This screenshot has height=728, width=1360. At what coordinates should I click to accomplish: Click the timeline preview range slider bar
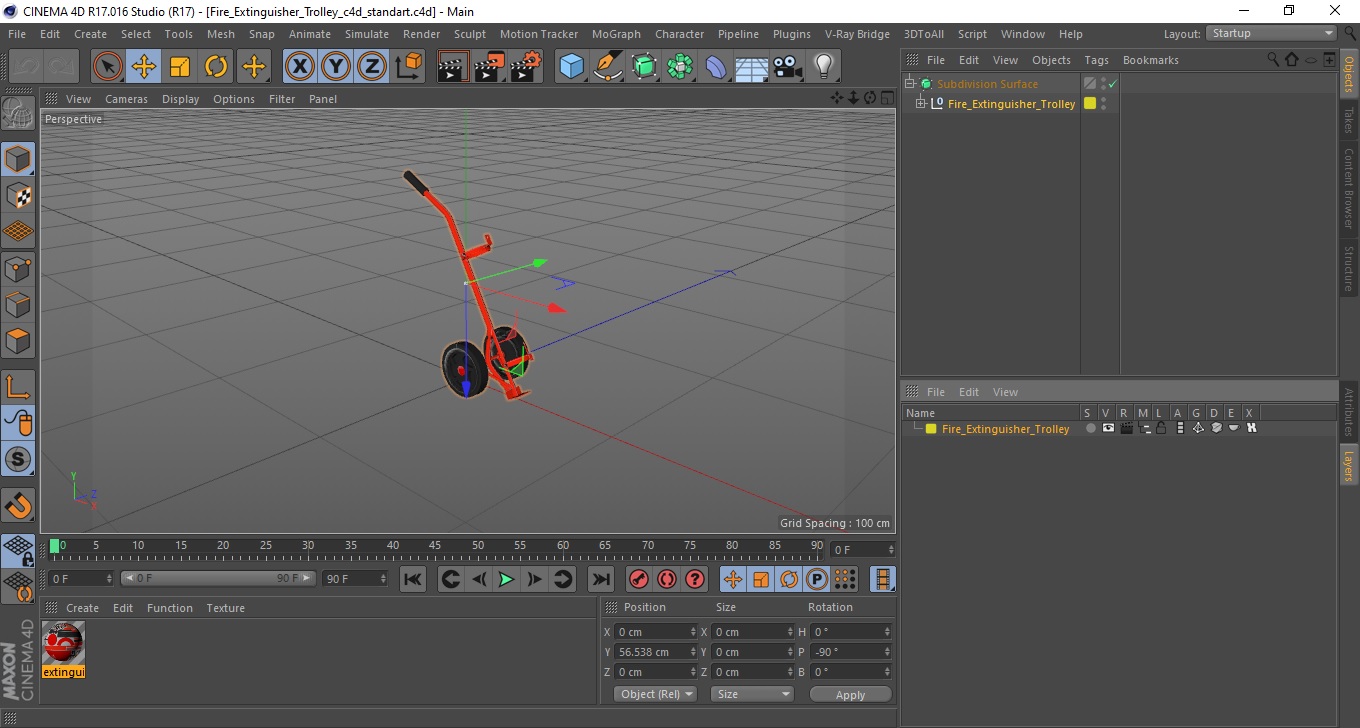(218, 579)
